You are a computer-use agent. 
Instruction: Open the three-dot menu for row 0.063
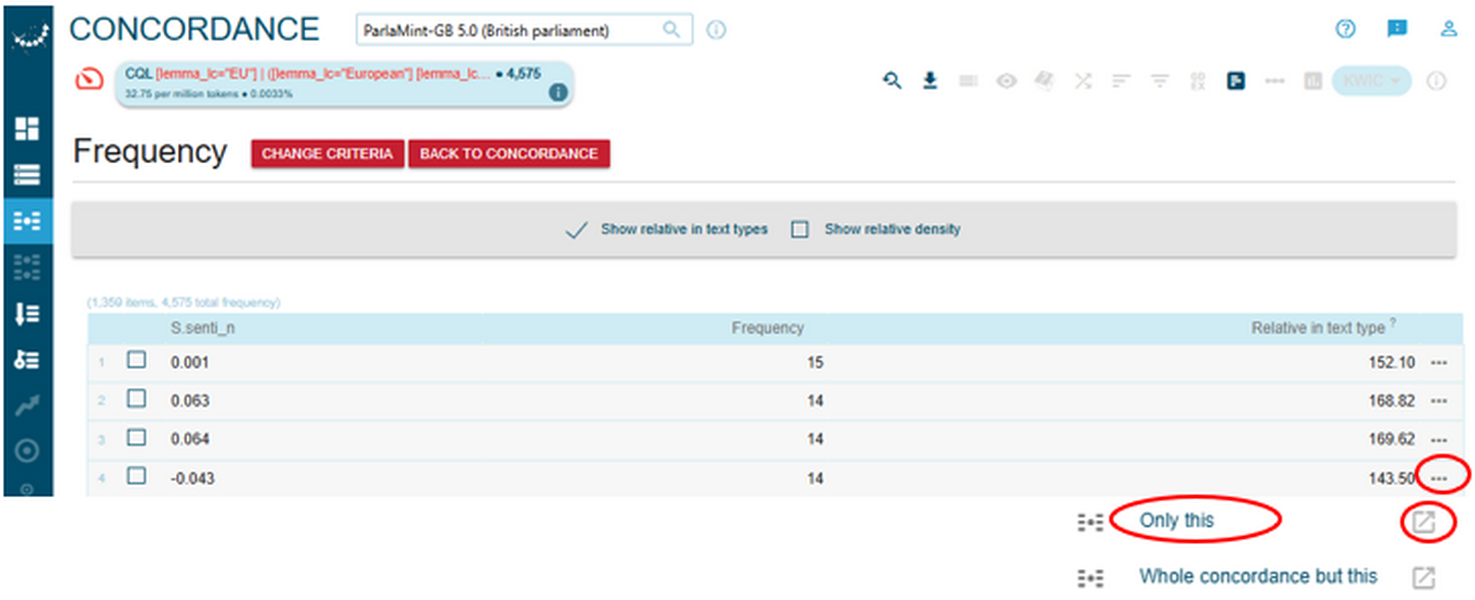[1439, 401]
